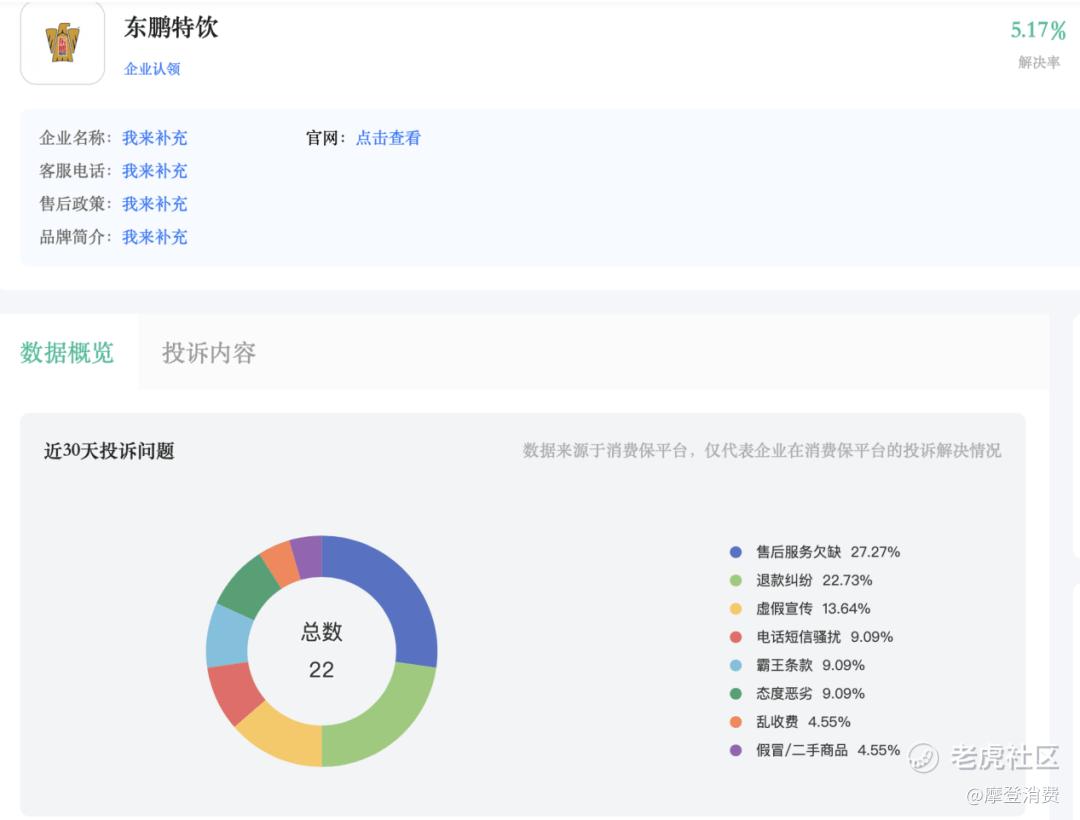Select the blue 售后服务欠缺 legend dot

[736, 552]
